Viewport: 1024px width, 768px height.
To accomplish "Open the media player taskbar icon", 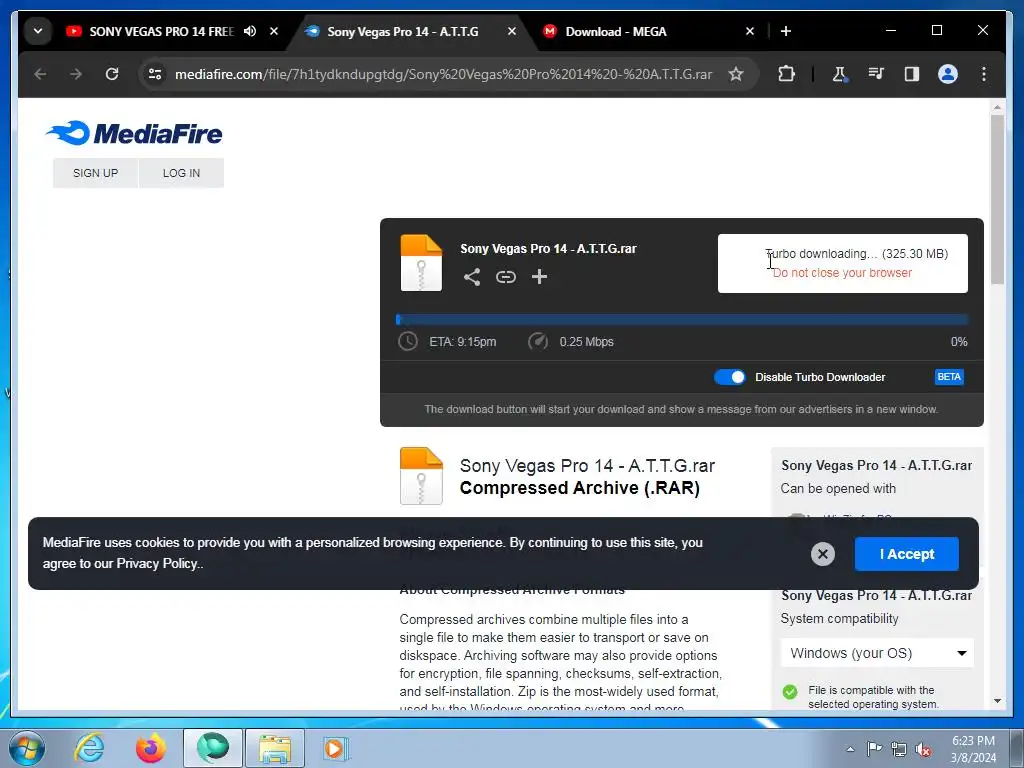I will pyautogui.click(x=335, y=748).
